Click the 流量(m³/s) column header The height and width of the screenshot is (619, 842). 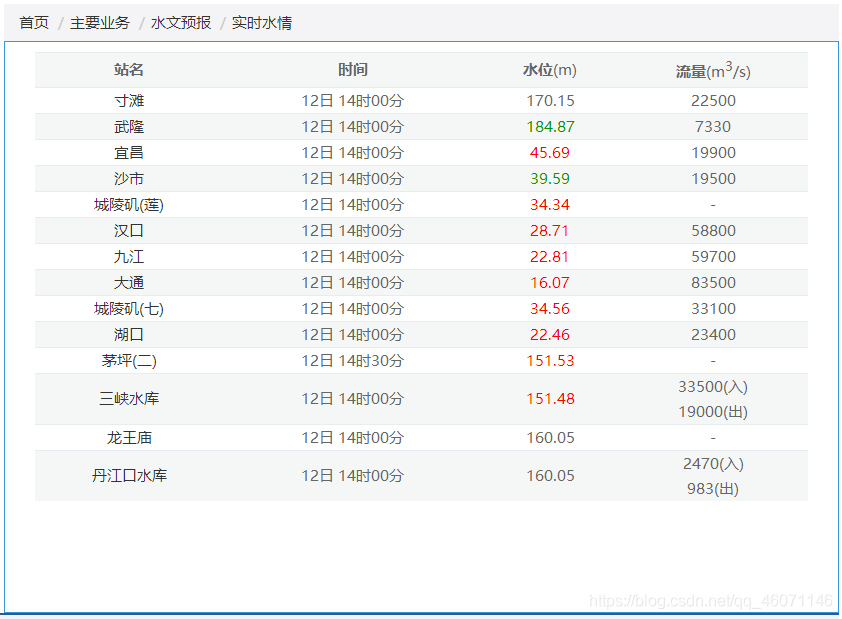tap(713, 70)
